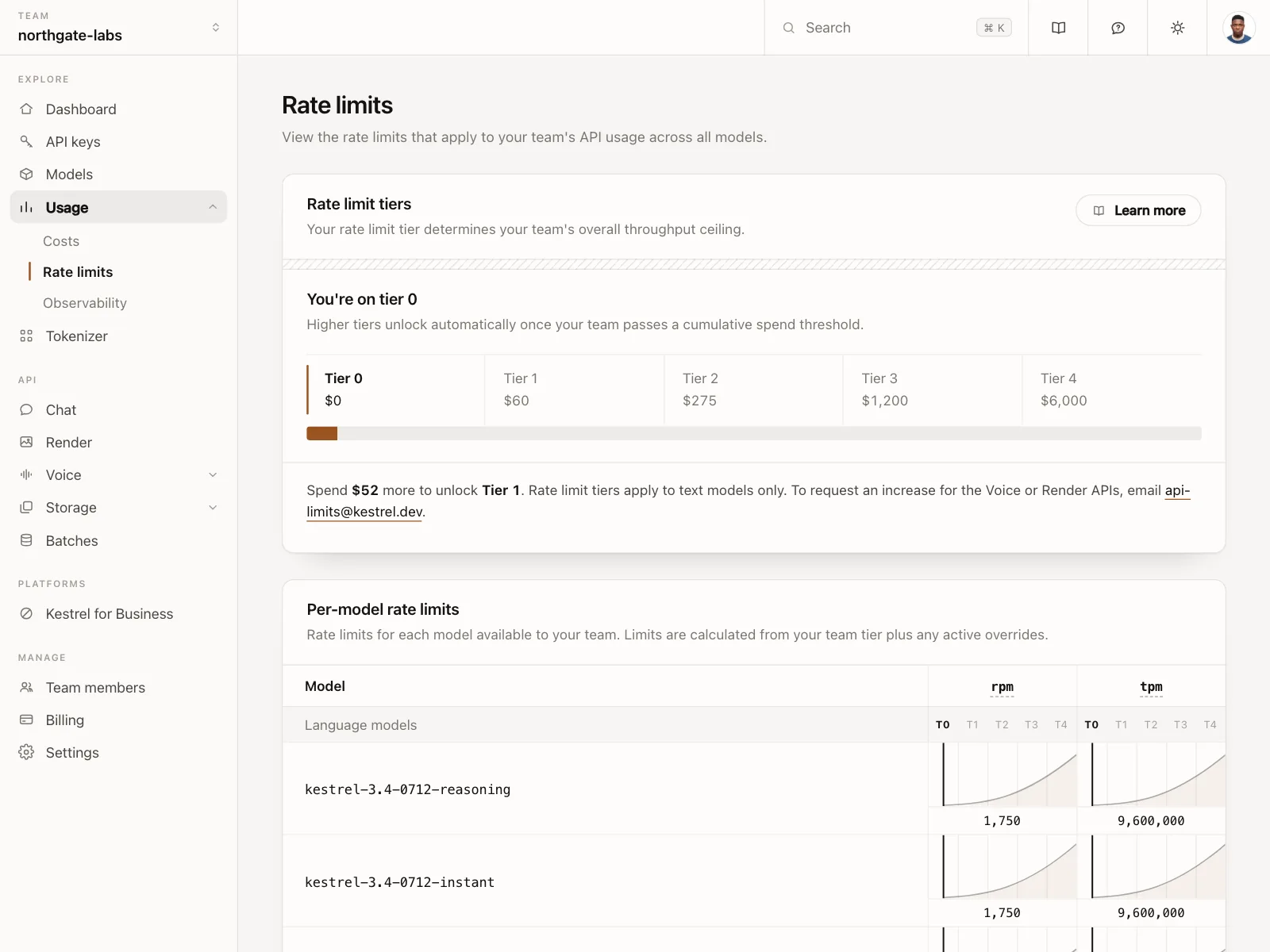Click the Chat bubble icon
Image resolution: width=1270 pixels, height=952 pixels.
tap(26, 409)
